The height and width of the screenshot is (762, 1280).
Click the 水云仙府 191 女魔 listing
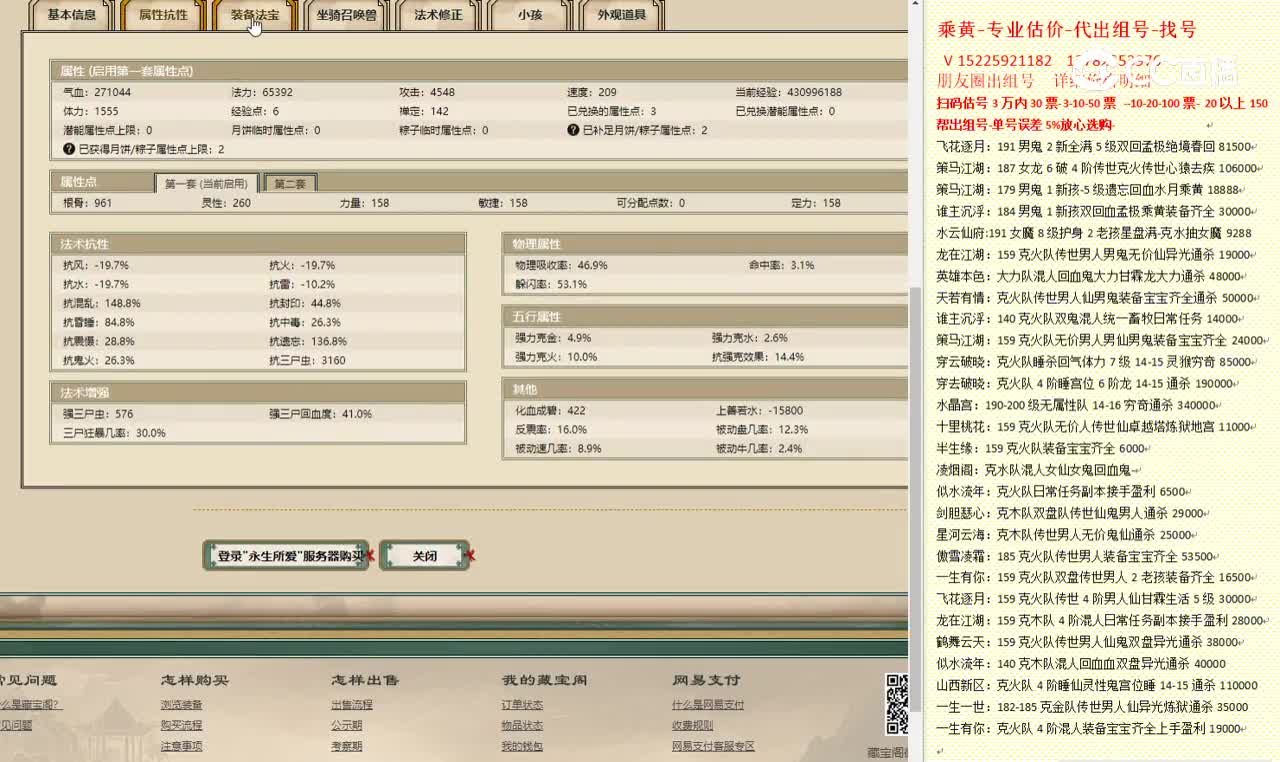click(1093, 233)
